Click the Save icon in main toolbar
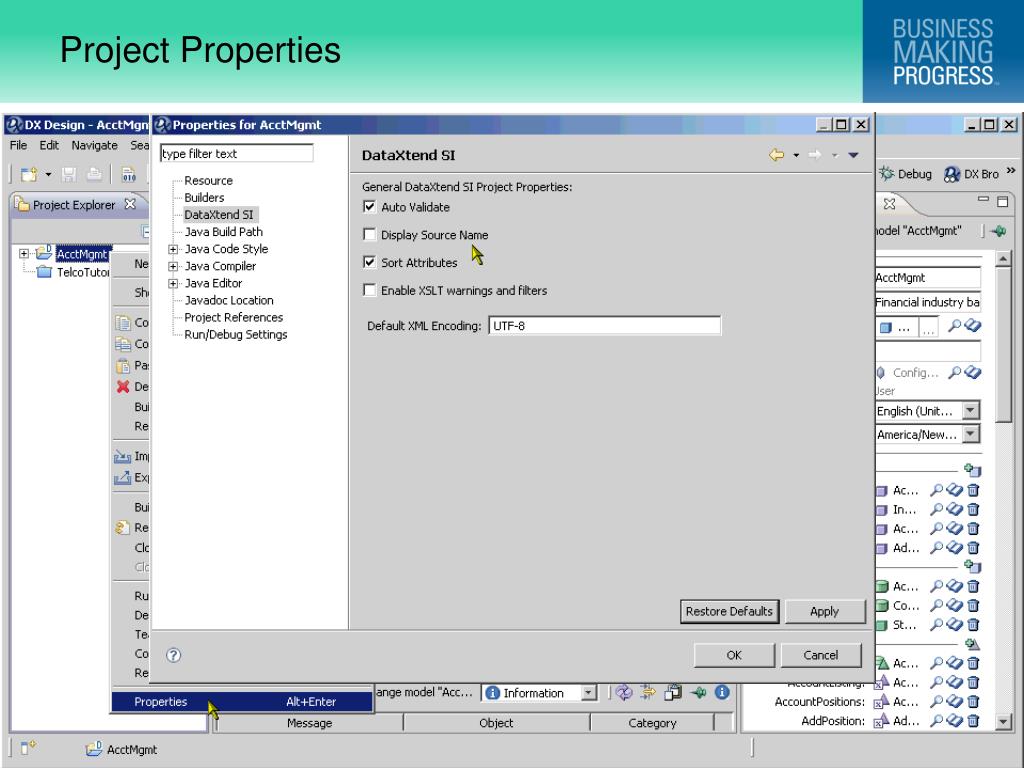This screenshot has width=1024, height=768. coord(69,174)
